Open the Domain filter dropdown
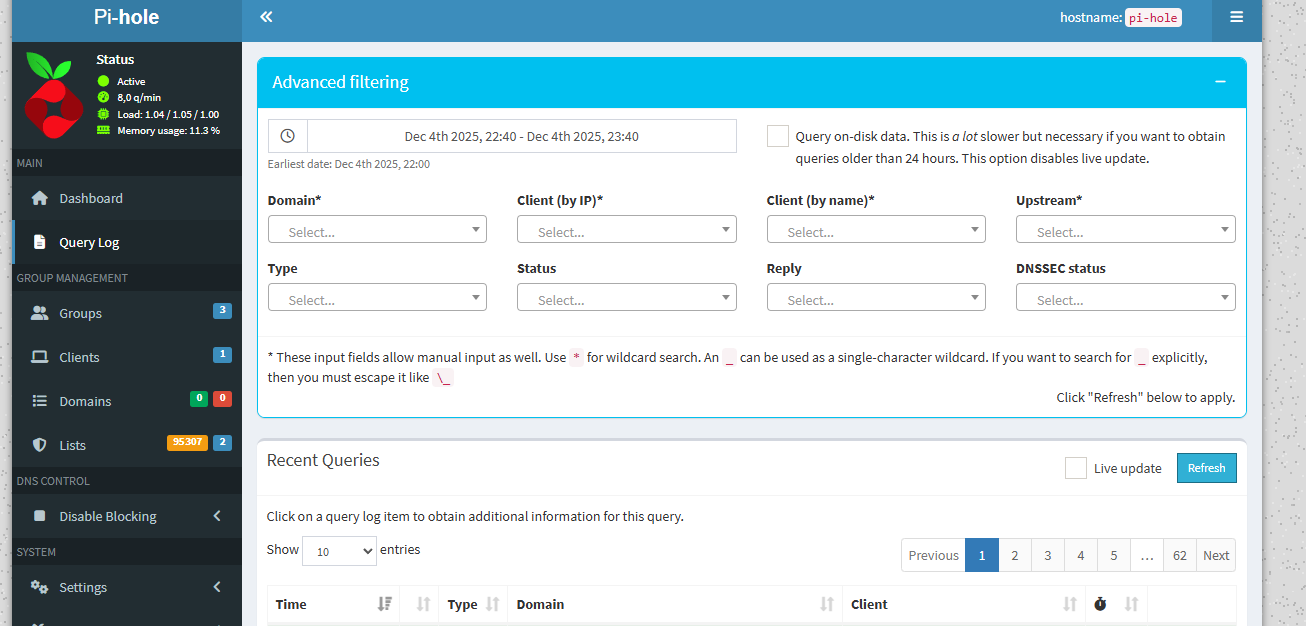Screen dimensions: 1306x626 point(377,231)
